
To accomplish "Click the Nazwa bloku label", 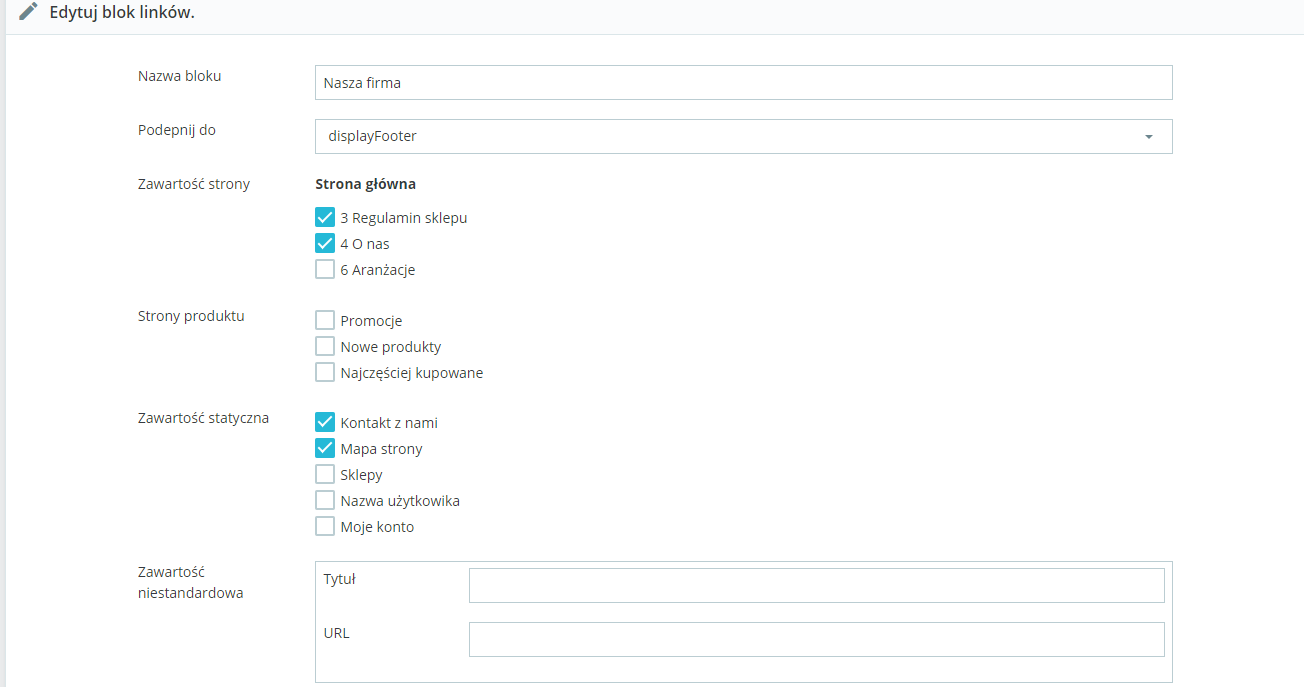I will coord(180,76).
